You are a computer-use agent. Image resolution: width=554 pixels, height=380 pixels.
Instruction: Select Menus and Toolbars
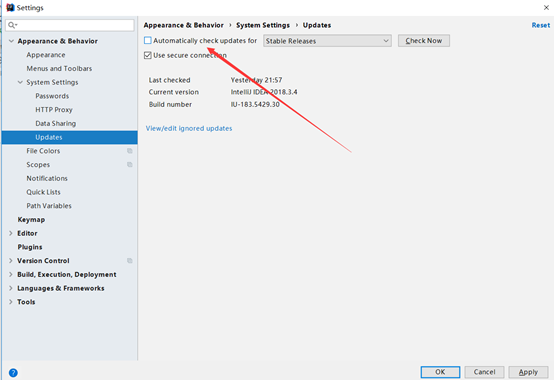tap(59, 69)
